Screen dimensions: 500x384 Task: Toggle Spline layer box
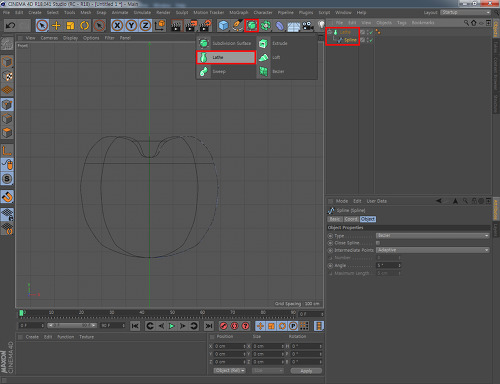pos(362,40)
